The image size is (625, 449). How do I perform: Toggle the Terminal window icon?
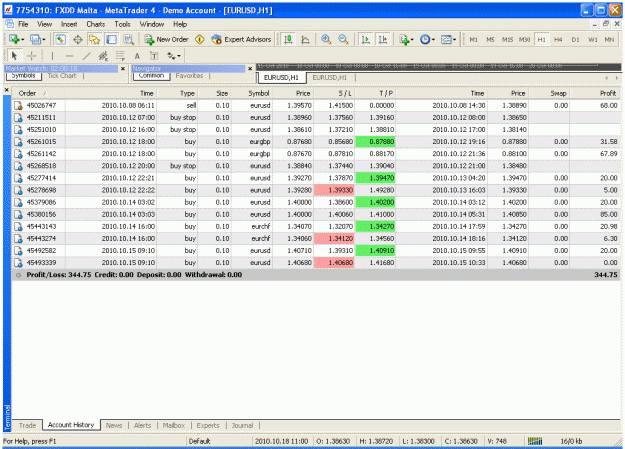coord(112,39)
